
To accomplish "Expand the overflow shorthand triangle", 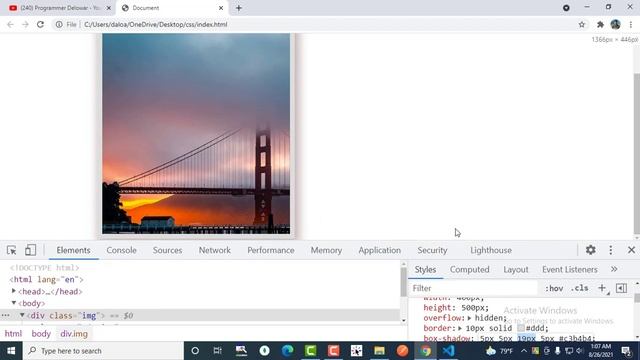I will tap(469, 318).
